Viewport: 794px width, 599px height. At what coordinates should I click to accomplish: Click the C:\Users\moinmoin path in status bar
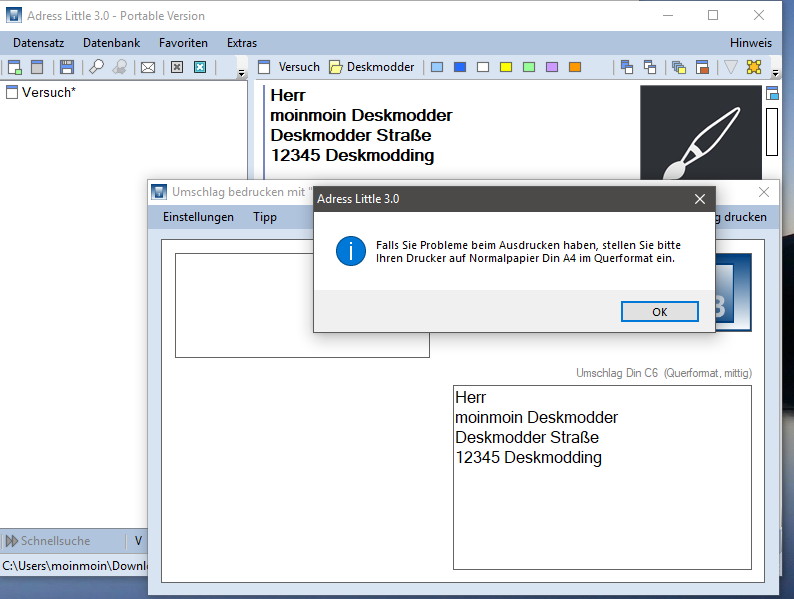tap(75, 566)
